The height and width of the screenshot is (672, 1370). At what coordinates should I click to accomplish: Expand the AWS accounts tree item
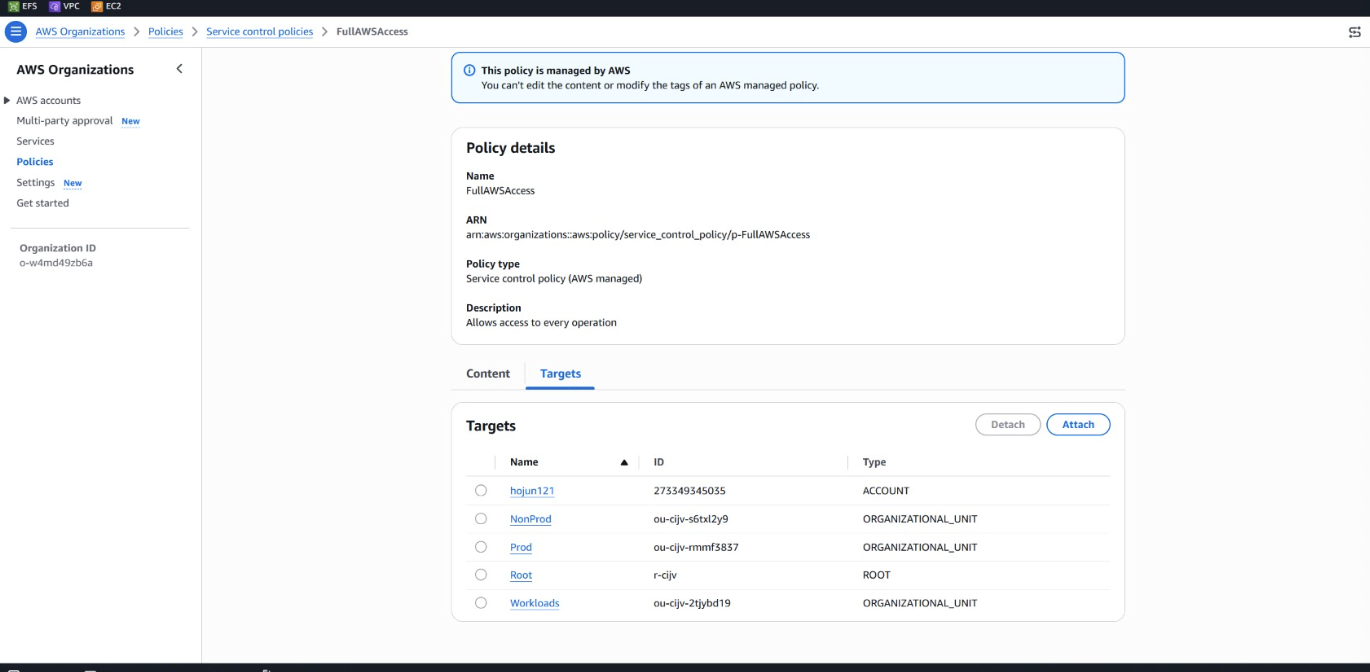[x=8, y=100]
